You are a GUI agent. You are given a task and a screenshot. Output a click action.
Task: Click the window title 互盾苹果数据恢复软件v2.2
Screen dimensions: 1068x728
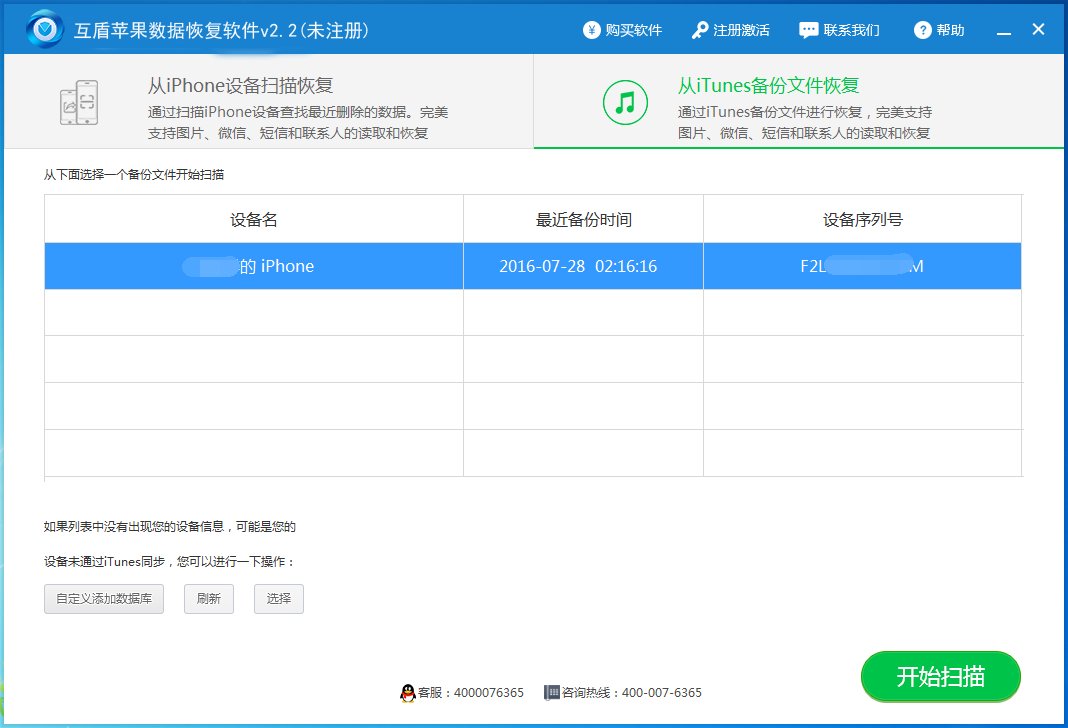tap(221, 30)
